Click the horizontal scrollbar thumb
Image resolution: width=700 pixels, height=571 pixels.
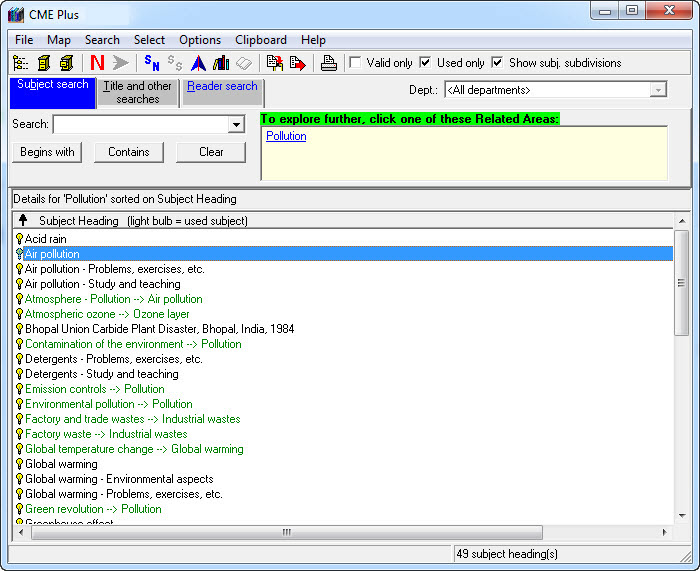[x=286, y=532]
